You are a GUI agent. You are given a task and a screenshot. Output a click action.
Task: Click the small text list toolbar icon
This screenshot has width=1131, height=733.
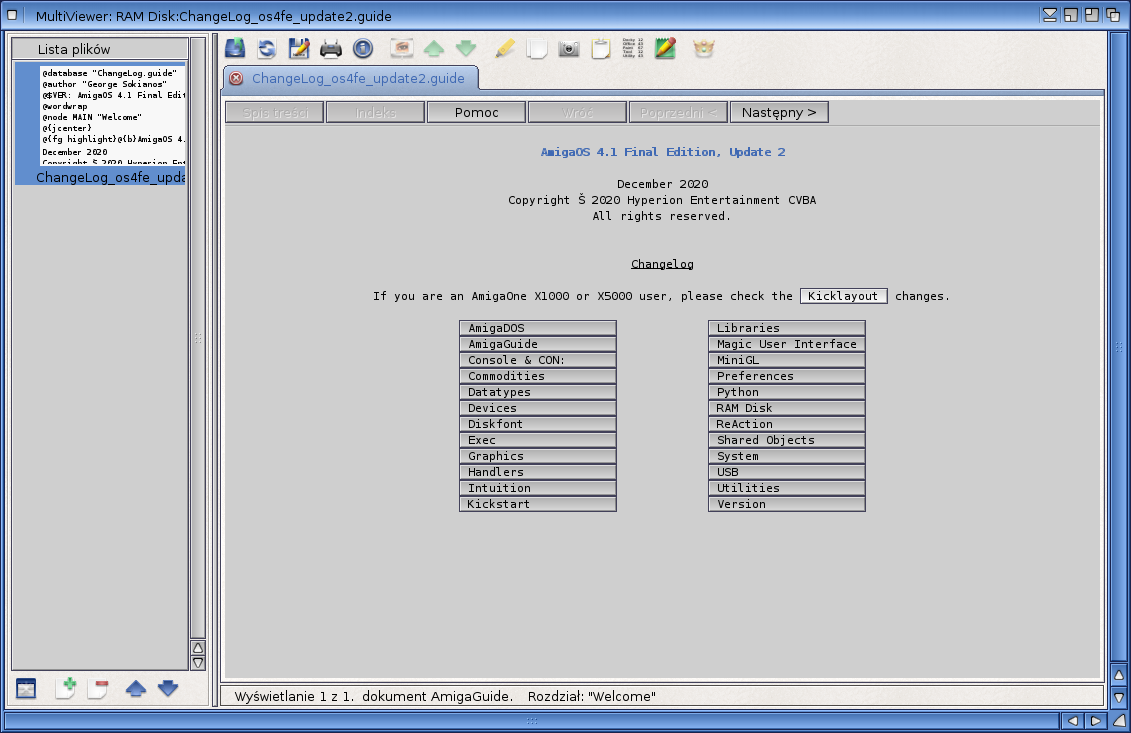click(633, 48)
